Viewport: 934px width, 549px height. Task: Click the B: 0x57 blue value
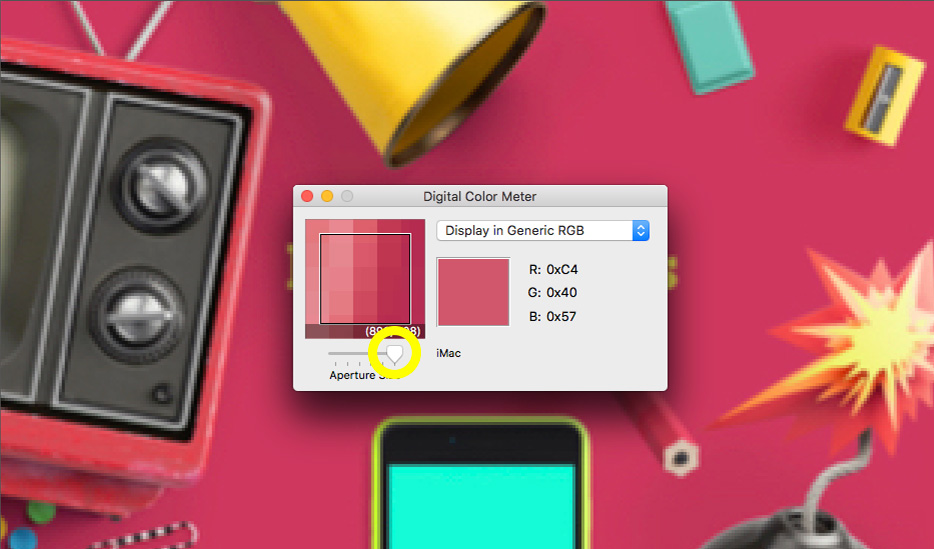[553, 317]
